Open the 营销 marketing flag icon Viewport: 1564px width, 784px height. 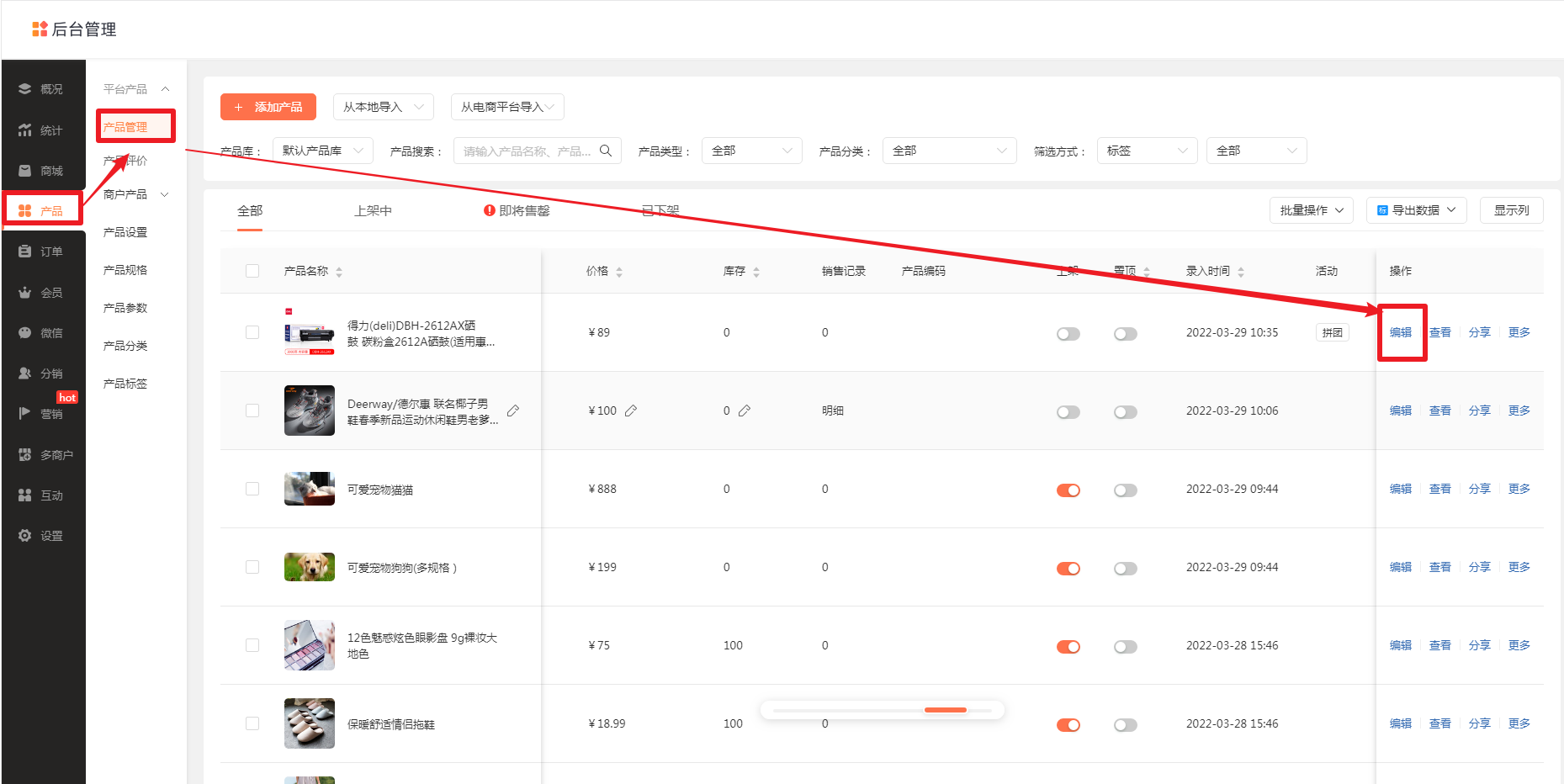tap(25, 413)
